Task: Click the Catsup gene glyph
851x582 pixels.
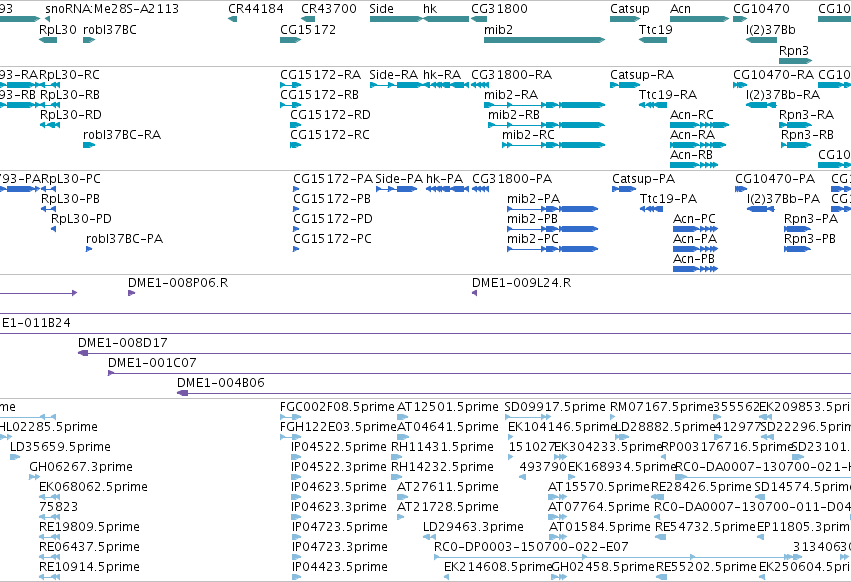Action: click(625, 19)
